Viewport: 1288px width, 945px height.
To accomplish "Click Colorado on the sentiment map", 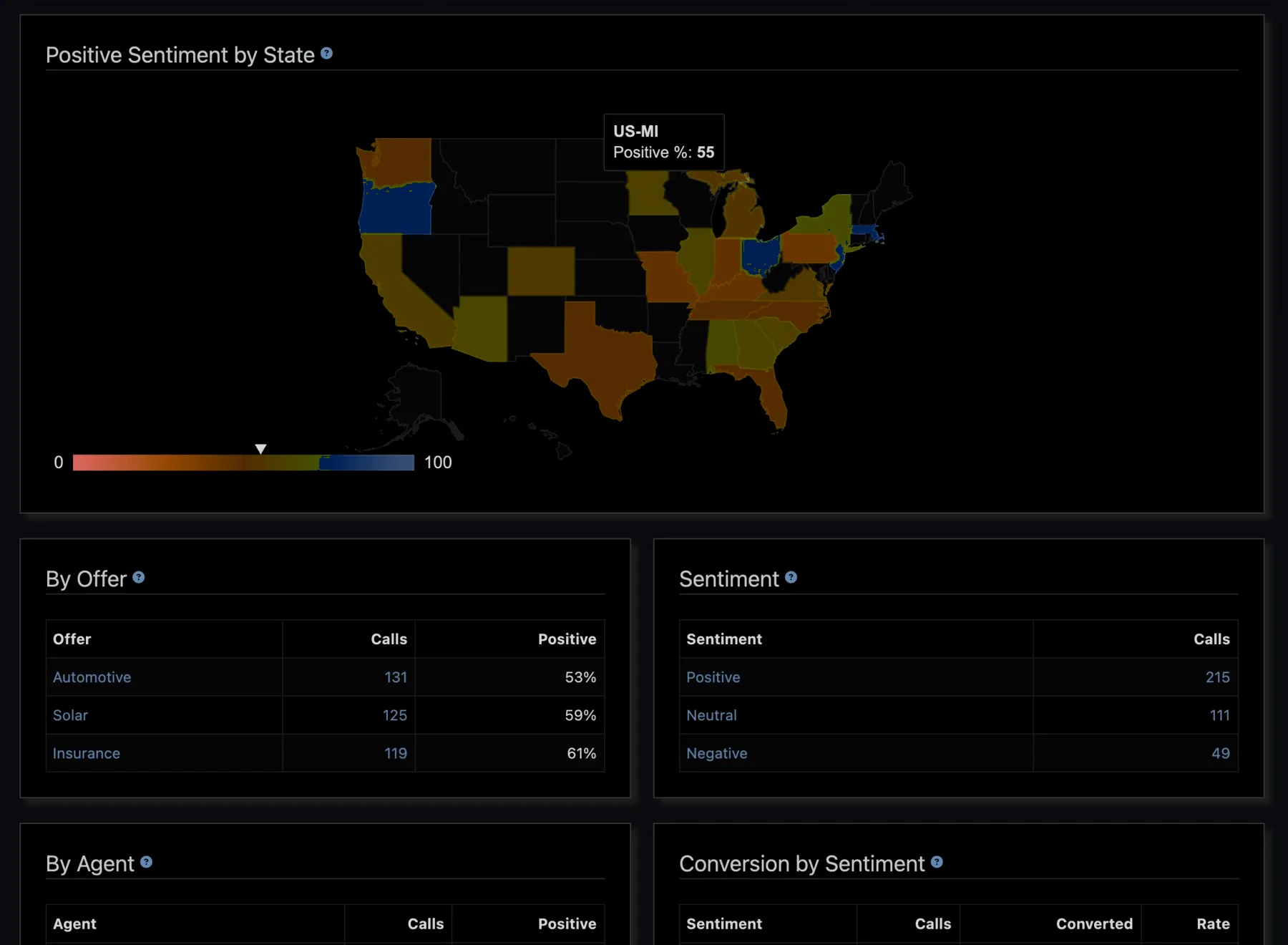I will (541, 271).
